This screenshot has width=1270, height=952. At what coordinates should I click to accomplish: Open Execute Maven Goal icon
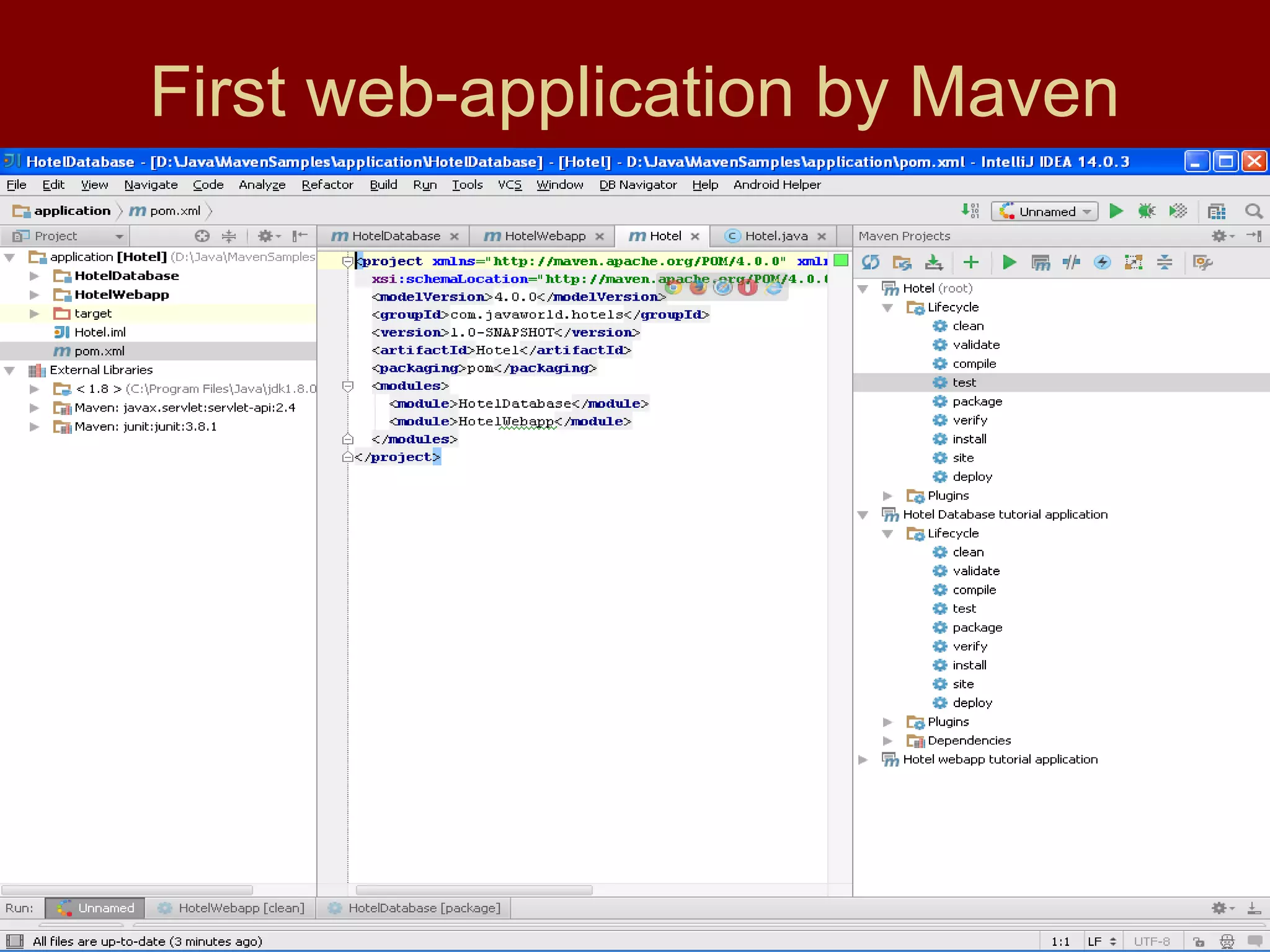point(1041,262)
